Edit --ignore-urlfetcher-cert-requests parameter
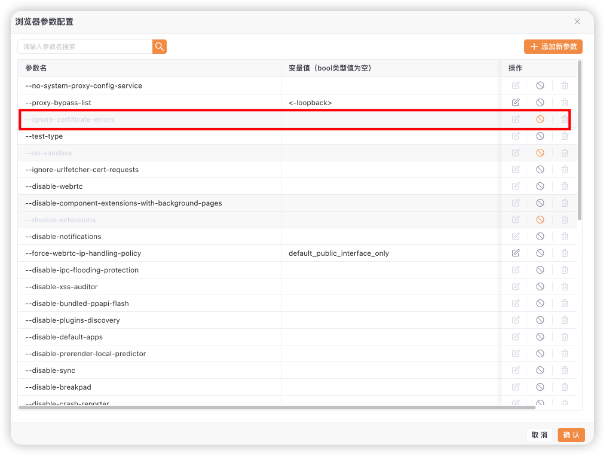This screenshot has height=455, width=604. point(515,170)
